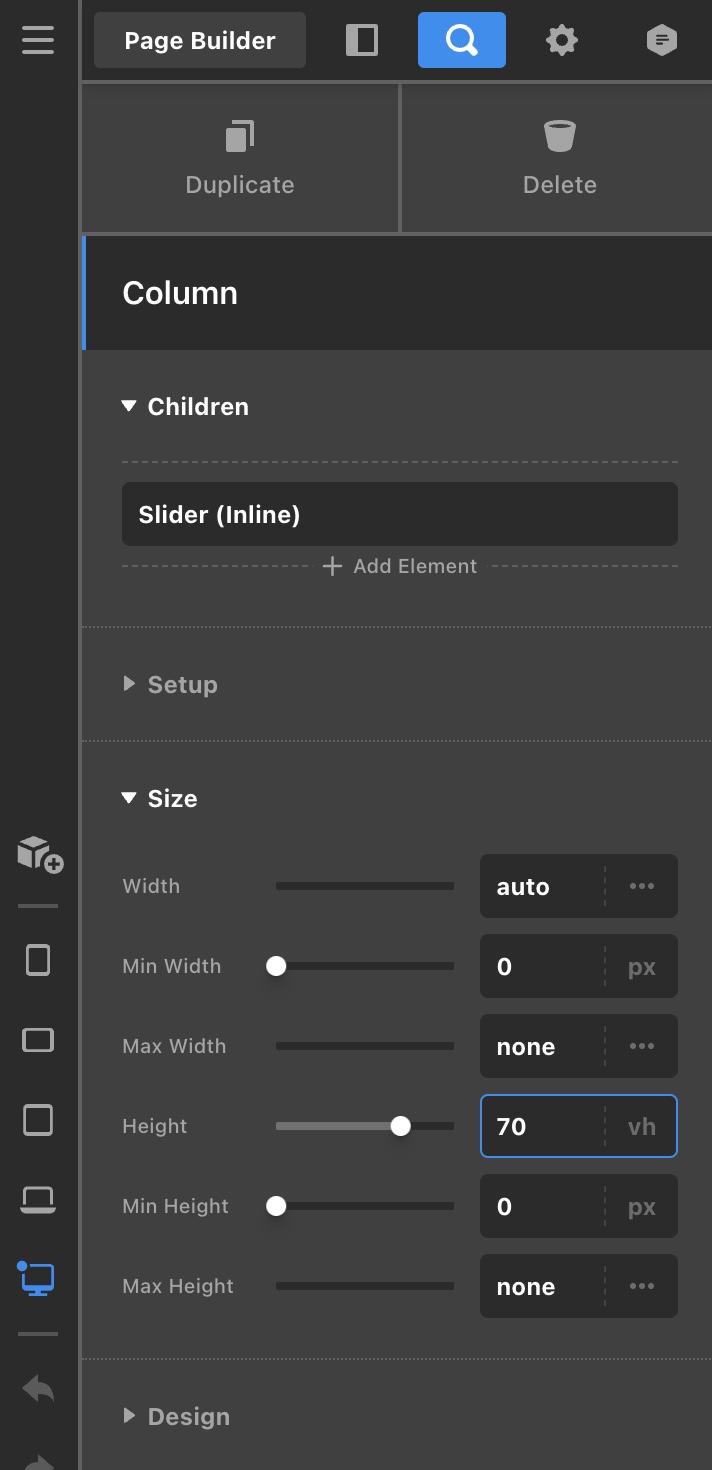Open the Page Builder tab
The height and width of the screenshot is (1470, 712).
[200, 40]
